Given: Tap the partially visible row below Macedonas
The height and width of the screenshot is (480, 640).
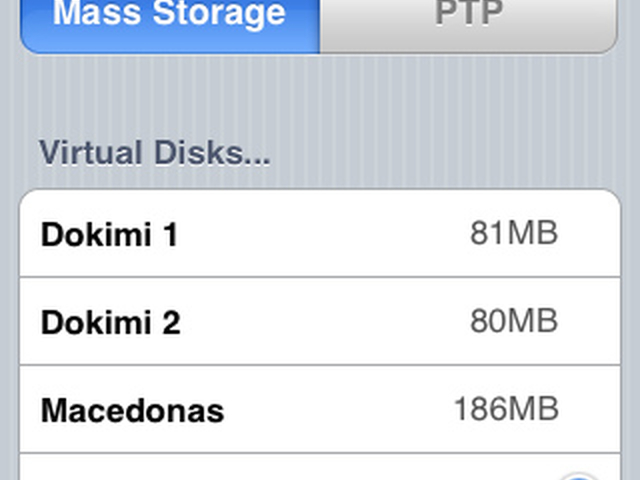Looking at the screenshot, I should click(x=300, y=470).
